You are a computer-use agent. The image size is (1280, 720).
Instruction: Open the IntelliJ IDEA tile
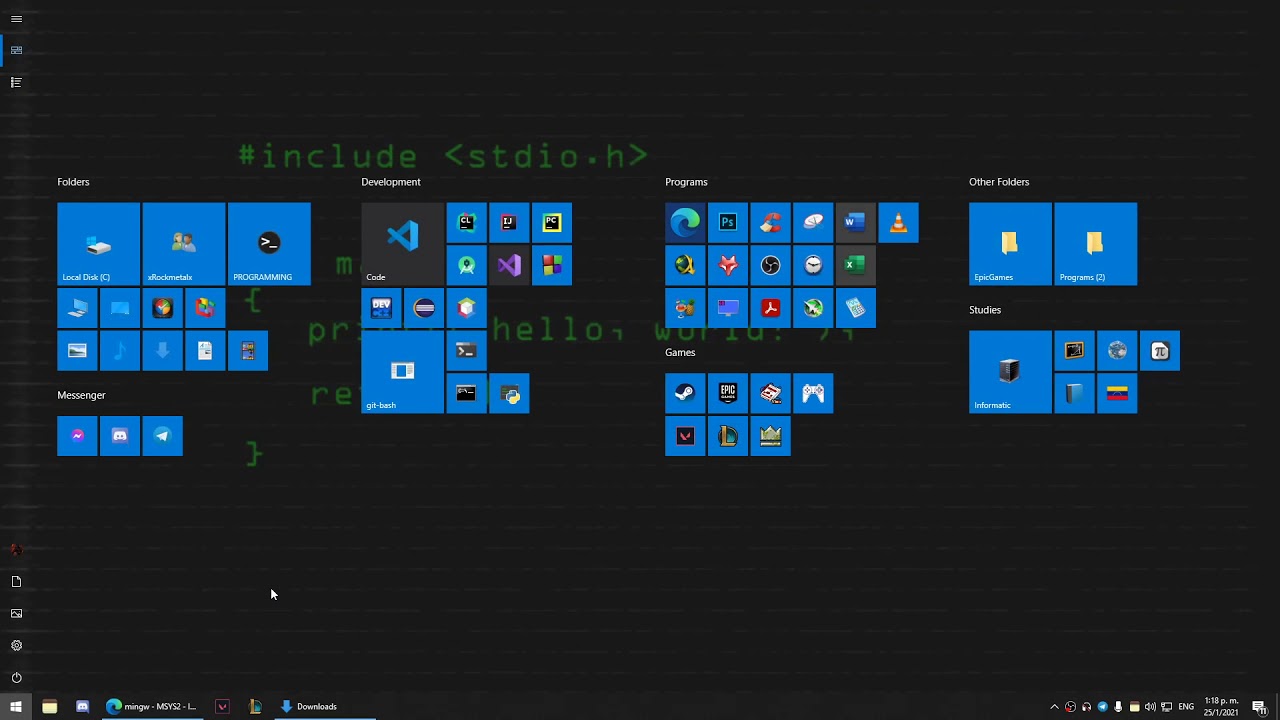[509, 223]
